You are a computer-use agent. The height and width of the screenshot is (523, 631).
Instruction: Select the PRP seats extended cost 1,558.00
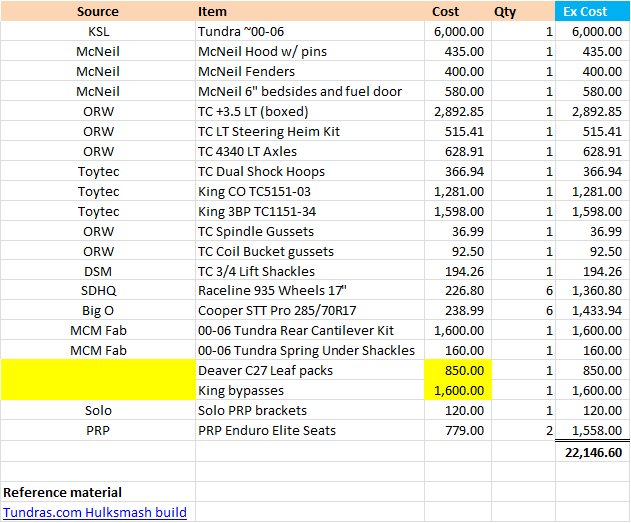(x=592, y=430)
